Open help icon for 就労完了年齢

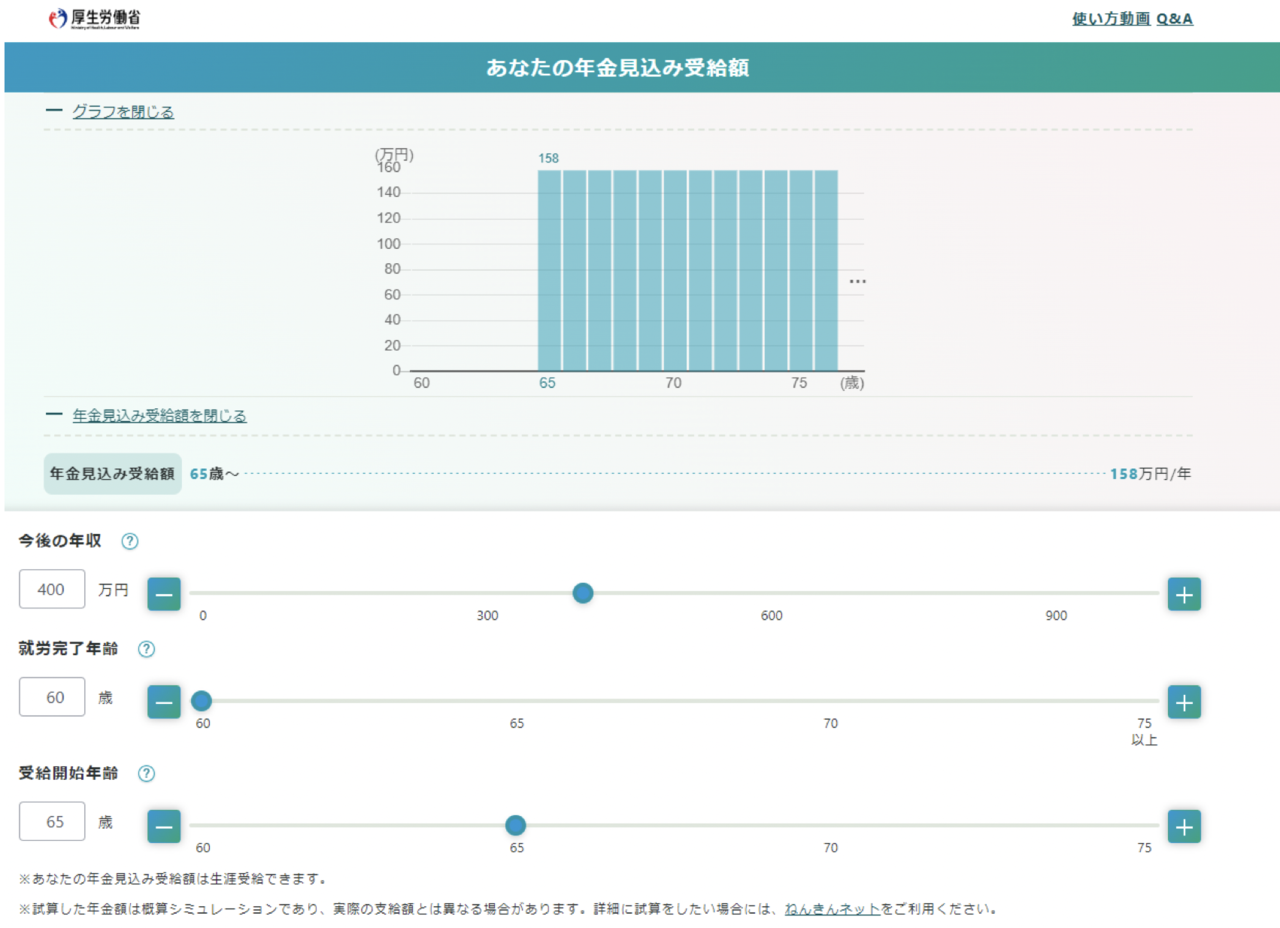[x=146, y=649]
